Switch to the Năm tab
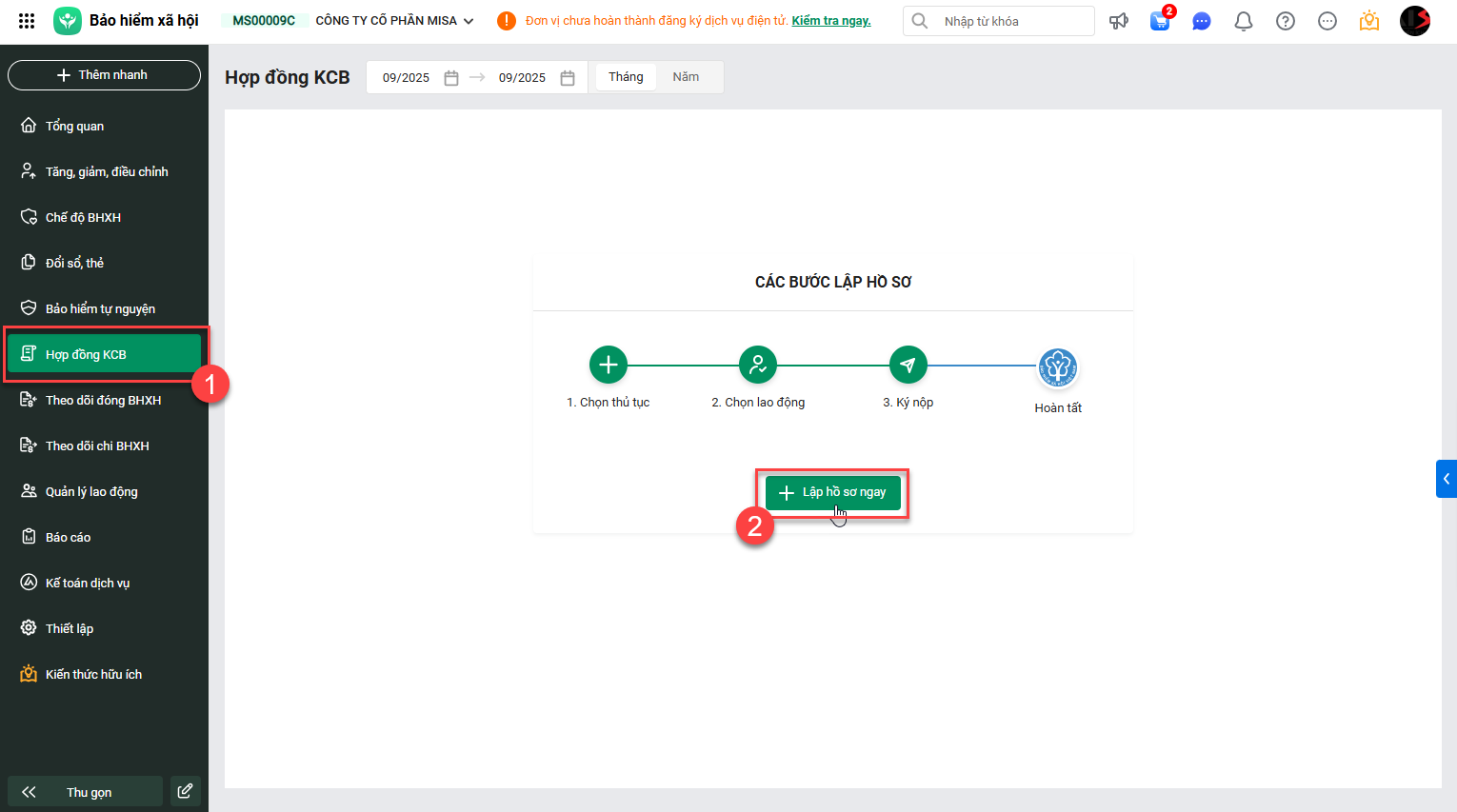Image resolution: width=1457 pixels, height=812 pixels. tap(686, 77)
